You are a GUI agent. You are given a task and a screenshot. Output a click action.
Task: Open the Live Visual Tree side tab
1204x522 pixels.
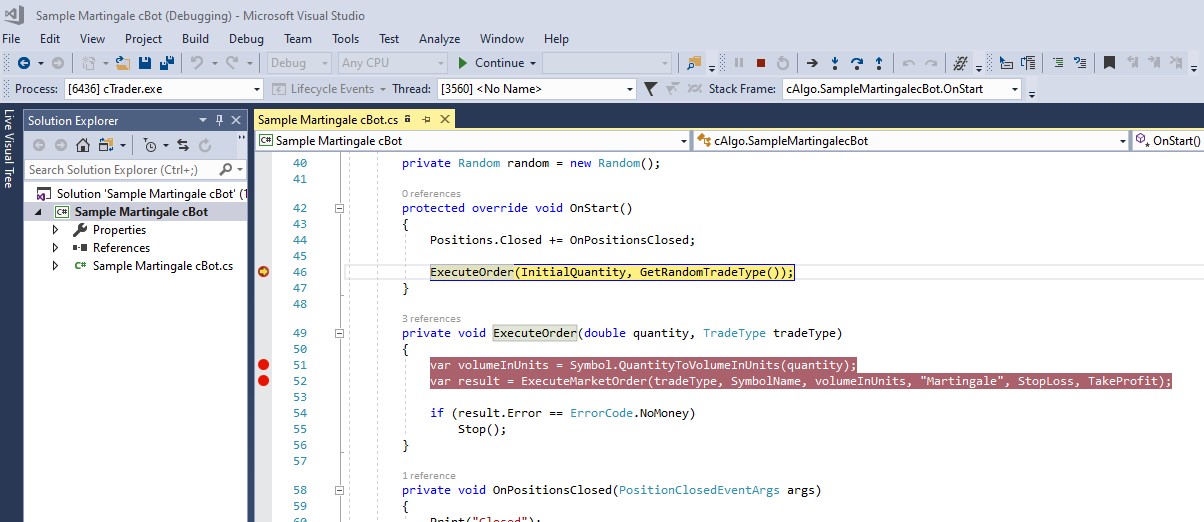coord(9,149)
